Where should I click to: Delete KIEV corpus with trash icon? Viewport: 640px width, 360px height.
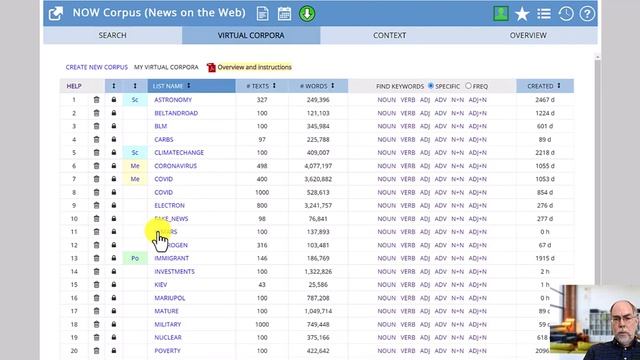click(96, 284)
